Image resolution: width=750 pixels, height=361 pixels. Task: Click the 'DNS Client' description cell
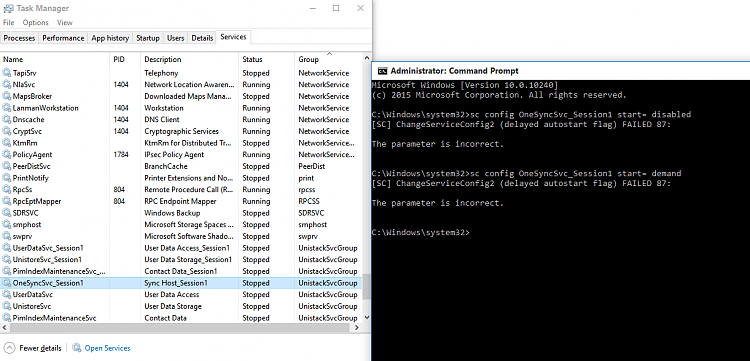point(162,120)
